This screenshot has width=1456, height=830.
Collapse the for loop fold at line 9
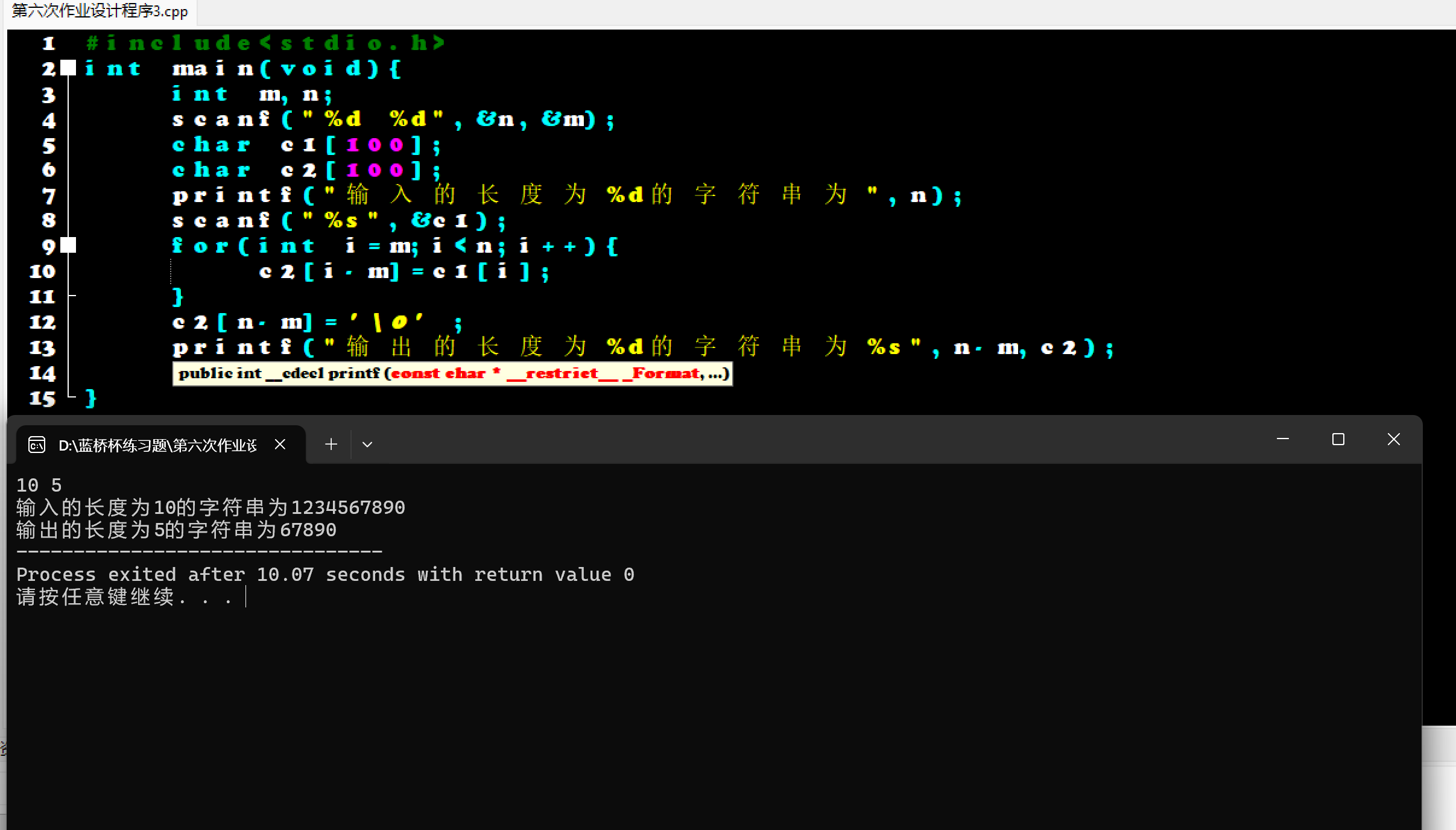click(69, 245)
